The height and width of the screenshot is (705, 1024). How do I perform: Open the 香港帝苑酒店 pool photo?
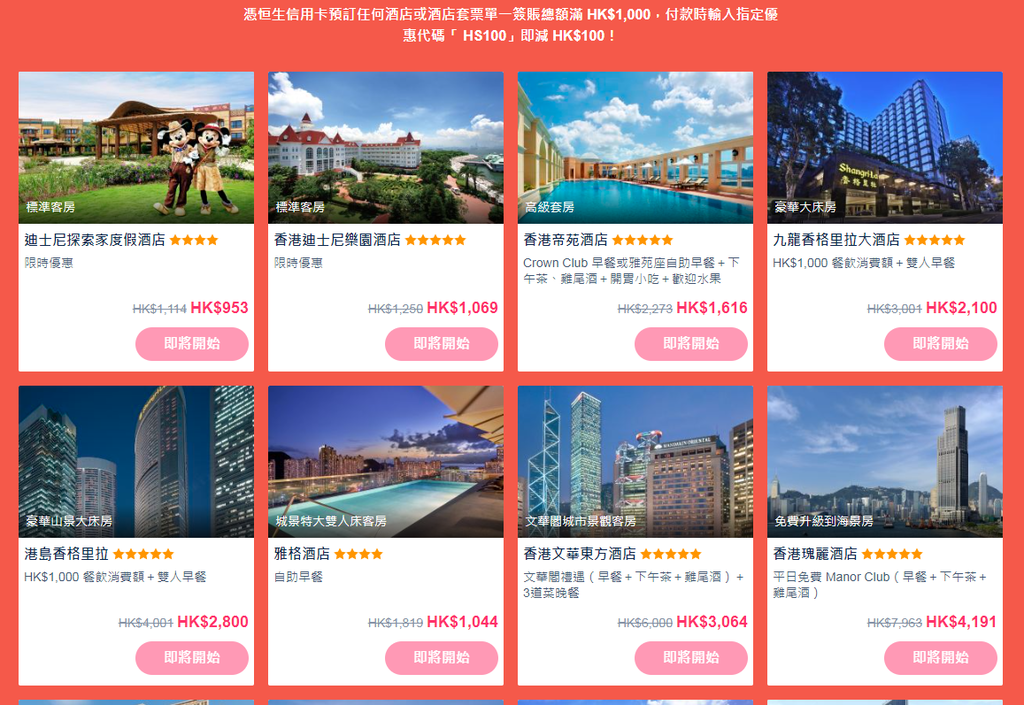(635, 148)
